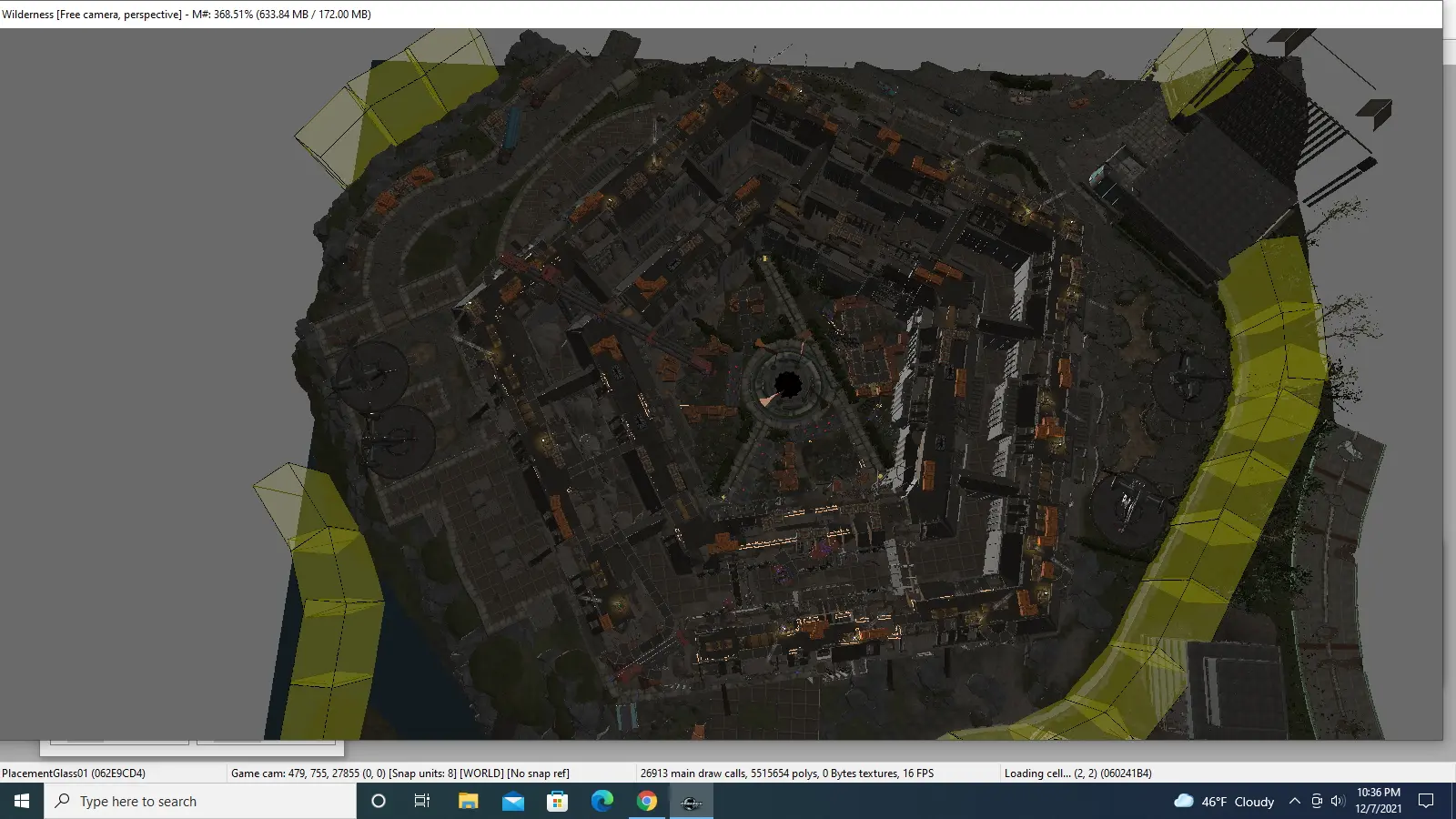Open Cortana from the taskbar circle icon
The width and height of the screenshot is (1456, 819).
tap(379, 801)
